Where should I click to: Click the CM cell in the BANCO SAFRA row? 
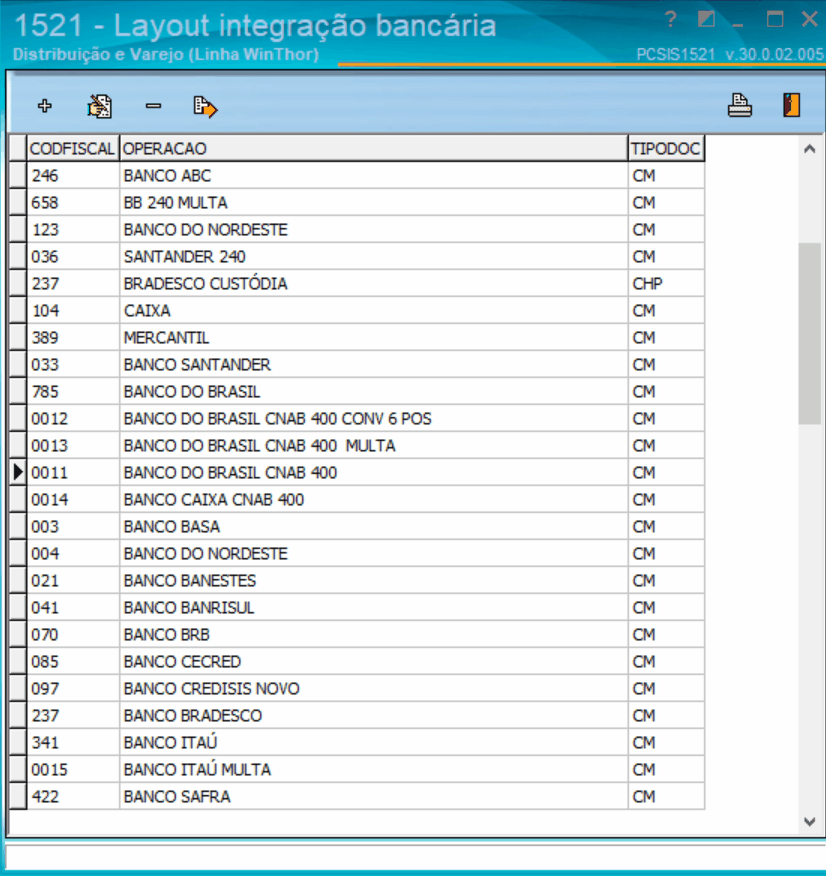click(x=666, y=797)
